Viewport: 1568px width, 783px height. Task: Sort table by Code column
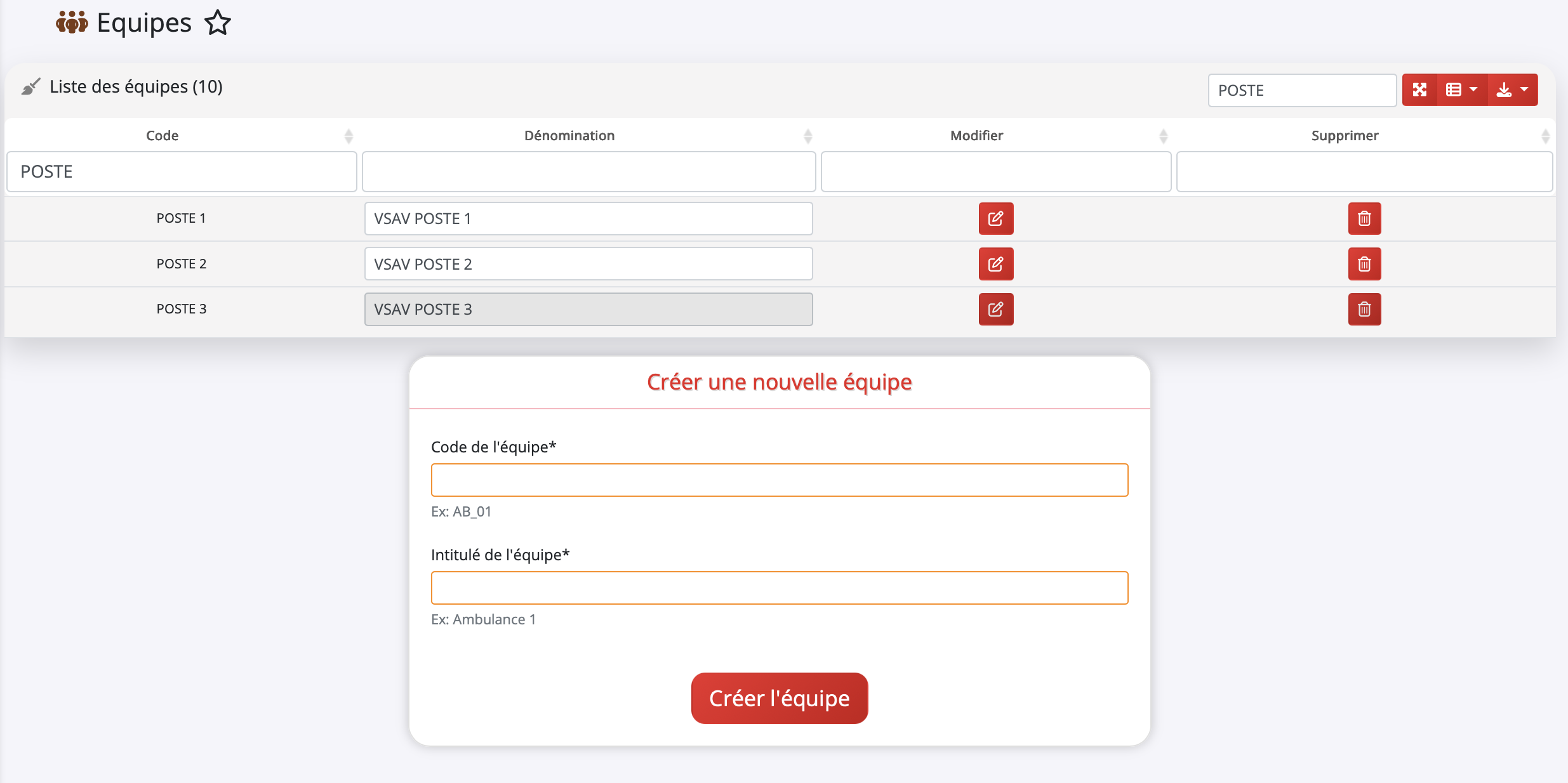pyautogui.click(x=163, y=135)
